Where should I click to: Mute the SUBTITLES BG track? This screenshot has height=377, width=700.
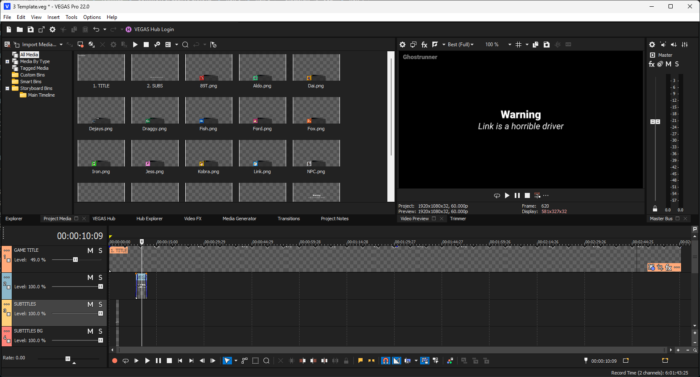(x=90, y=331)
